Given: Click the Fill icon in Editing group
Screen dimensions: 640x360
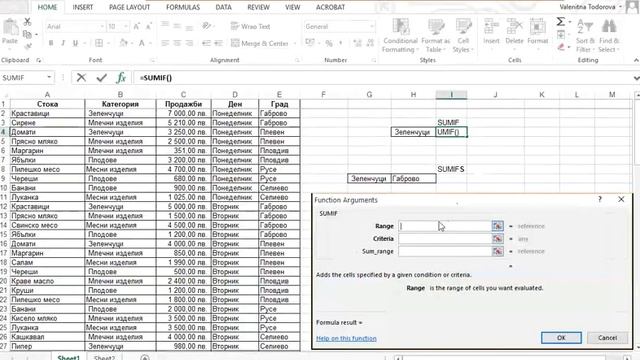Looking at the screenshot, I should [x=561, y=35].
